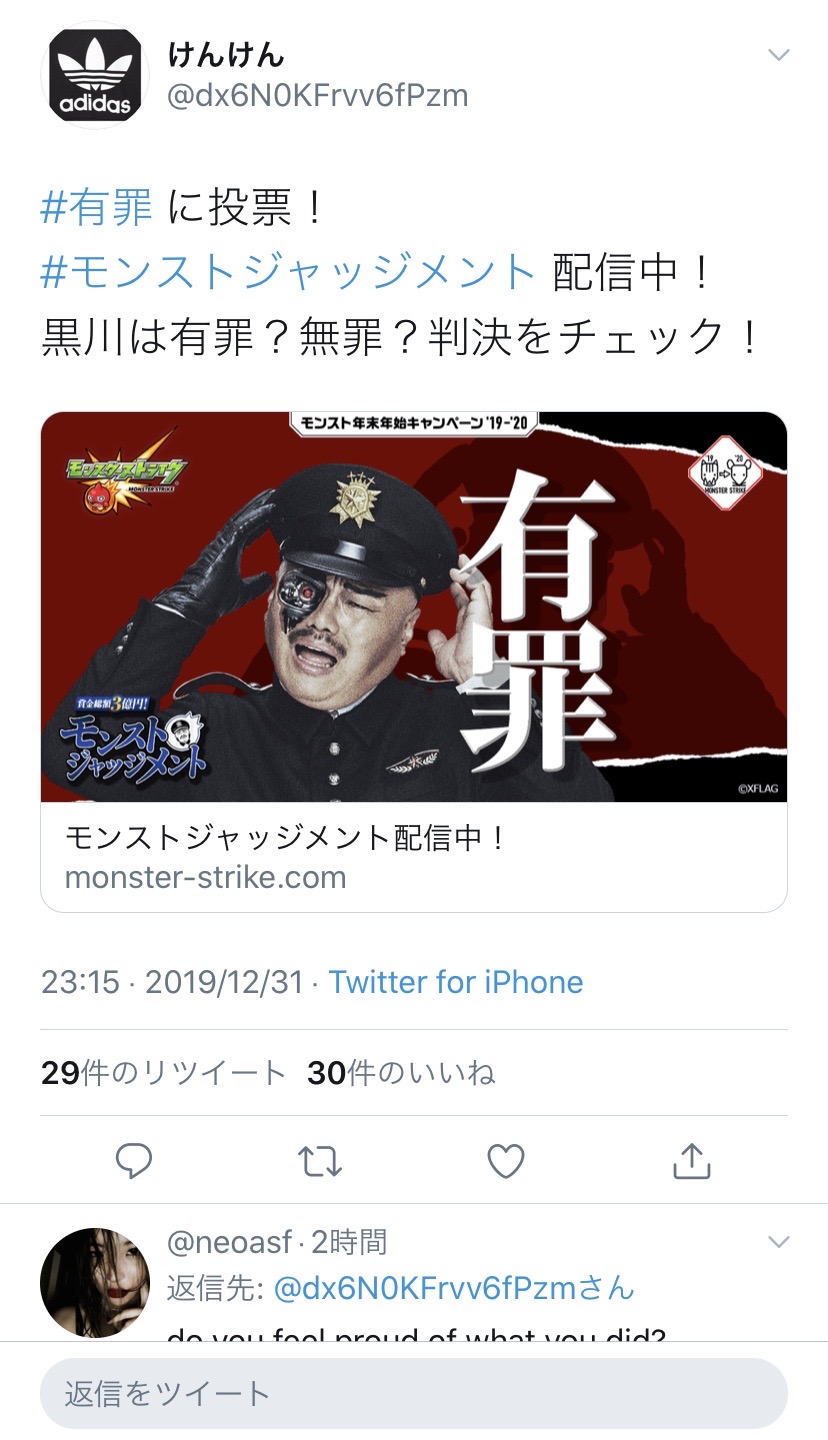The height and width of the screenshot is (1440, 828).
Task: Open the @dx6N0KFrvv6fPzmさん mention in the reply
Action: pos(455,1288)
